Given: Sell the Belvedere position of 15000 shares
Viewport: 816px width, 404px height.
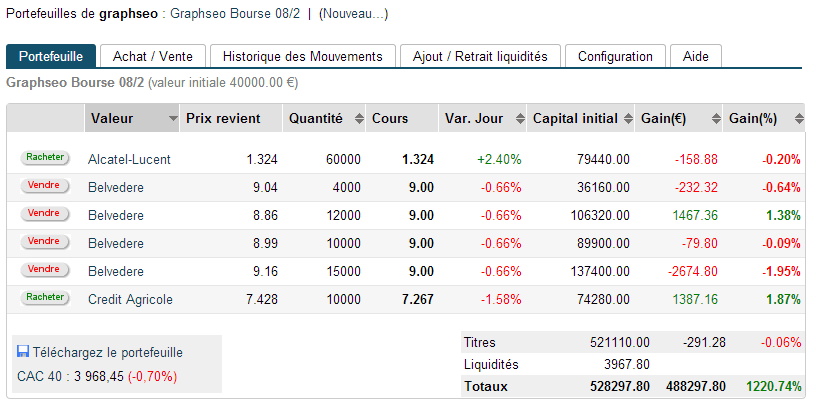Looking at the screenshot, I should (43, 269).
